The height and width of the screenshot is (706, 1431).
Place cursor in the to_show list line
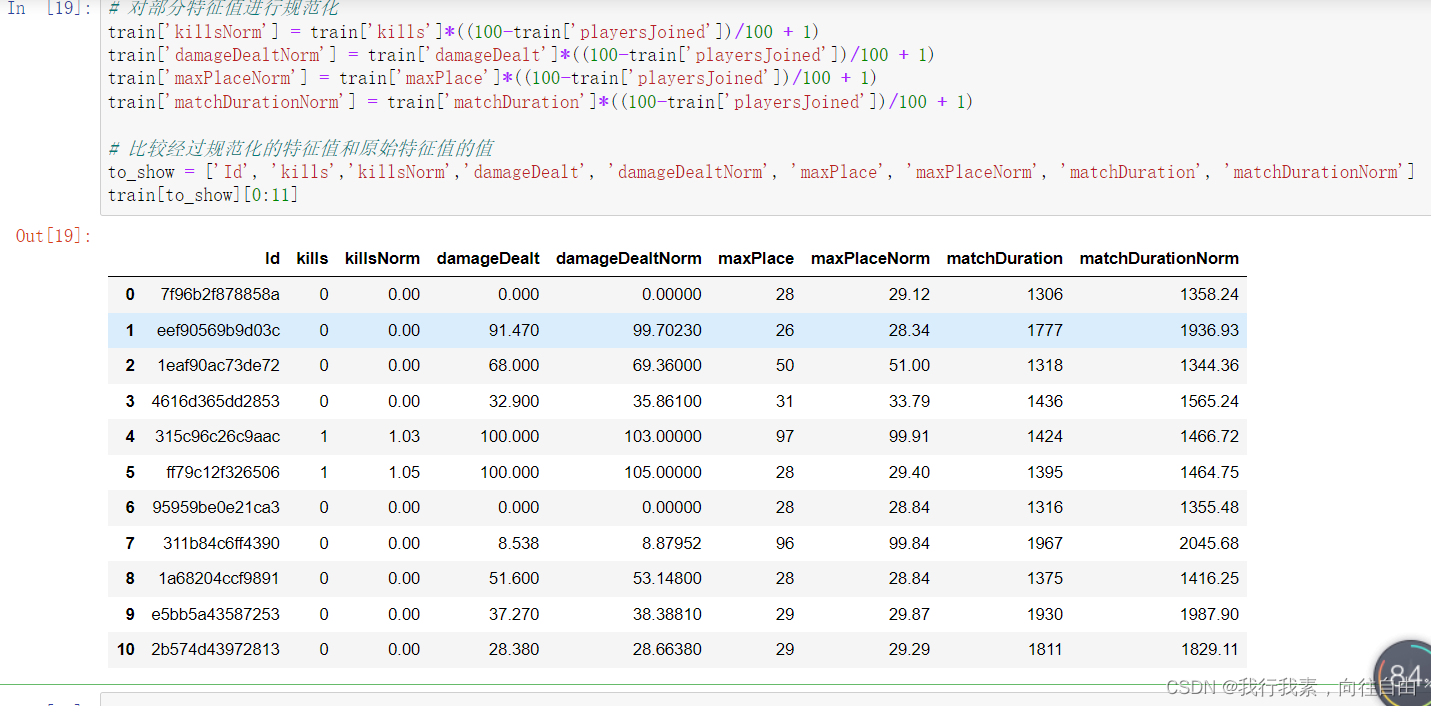pyautogui.click(x=761, y=172)
